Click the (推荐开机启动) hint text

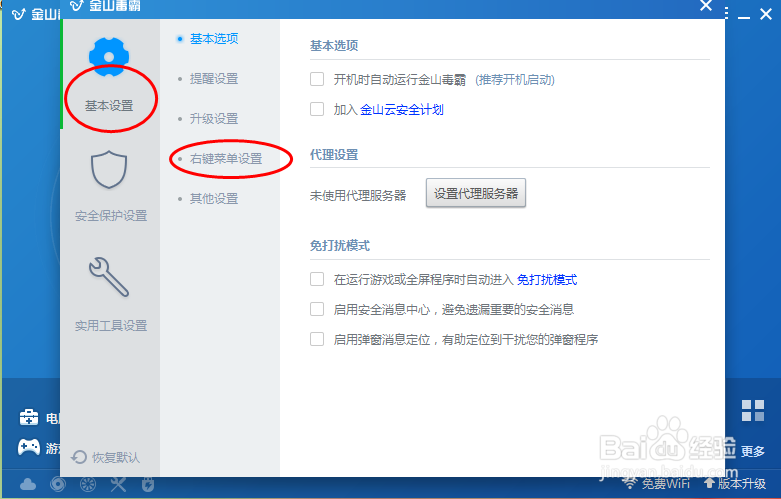pos(515,80)
